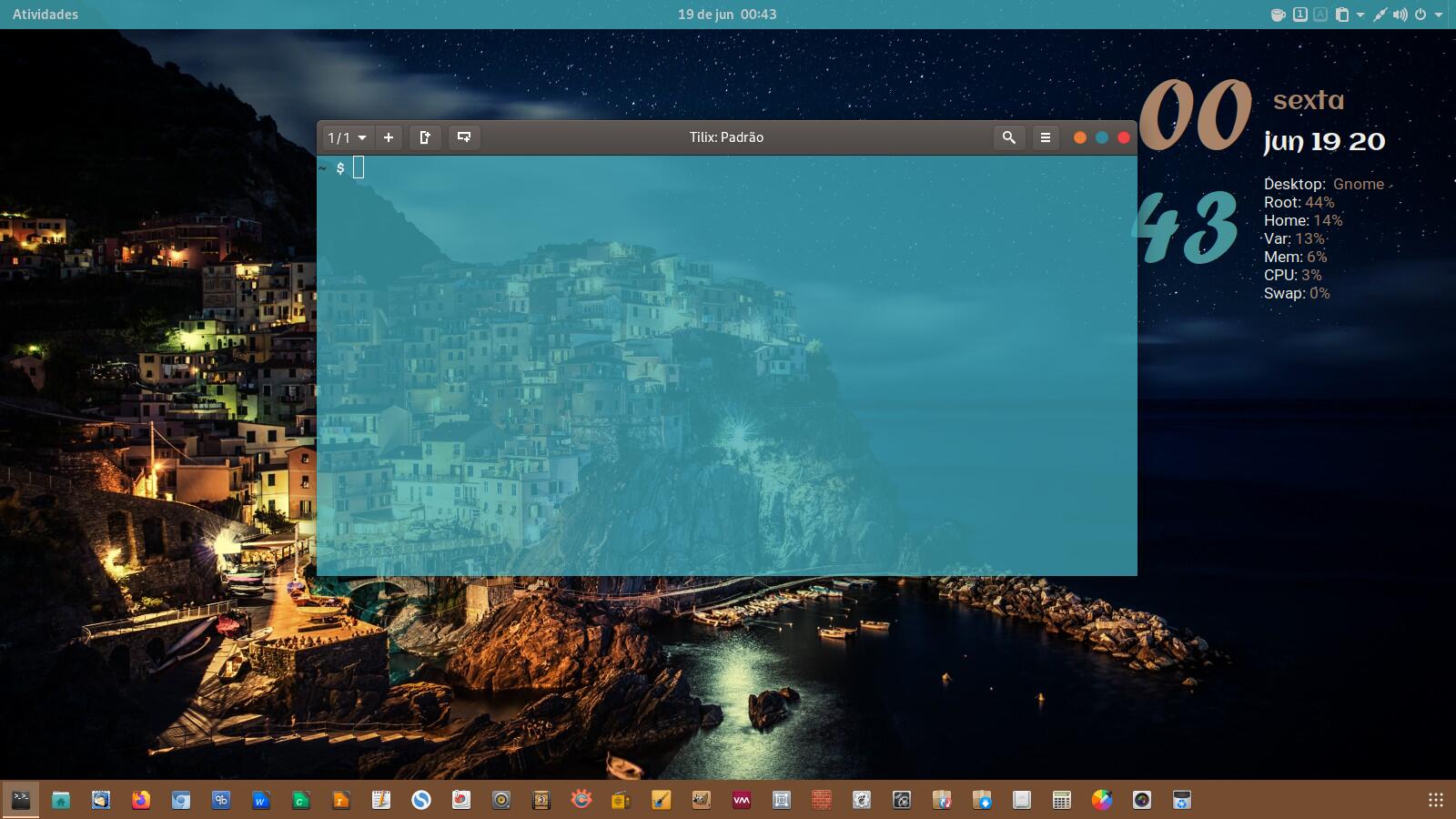This screenshot has height=819, width=1456.
Task: Click the add terminal right split icon
Action: (425, 137)
